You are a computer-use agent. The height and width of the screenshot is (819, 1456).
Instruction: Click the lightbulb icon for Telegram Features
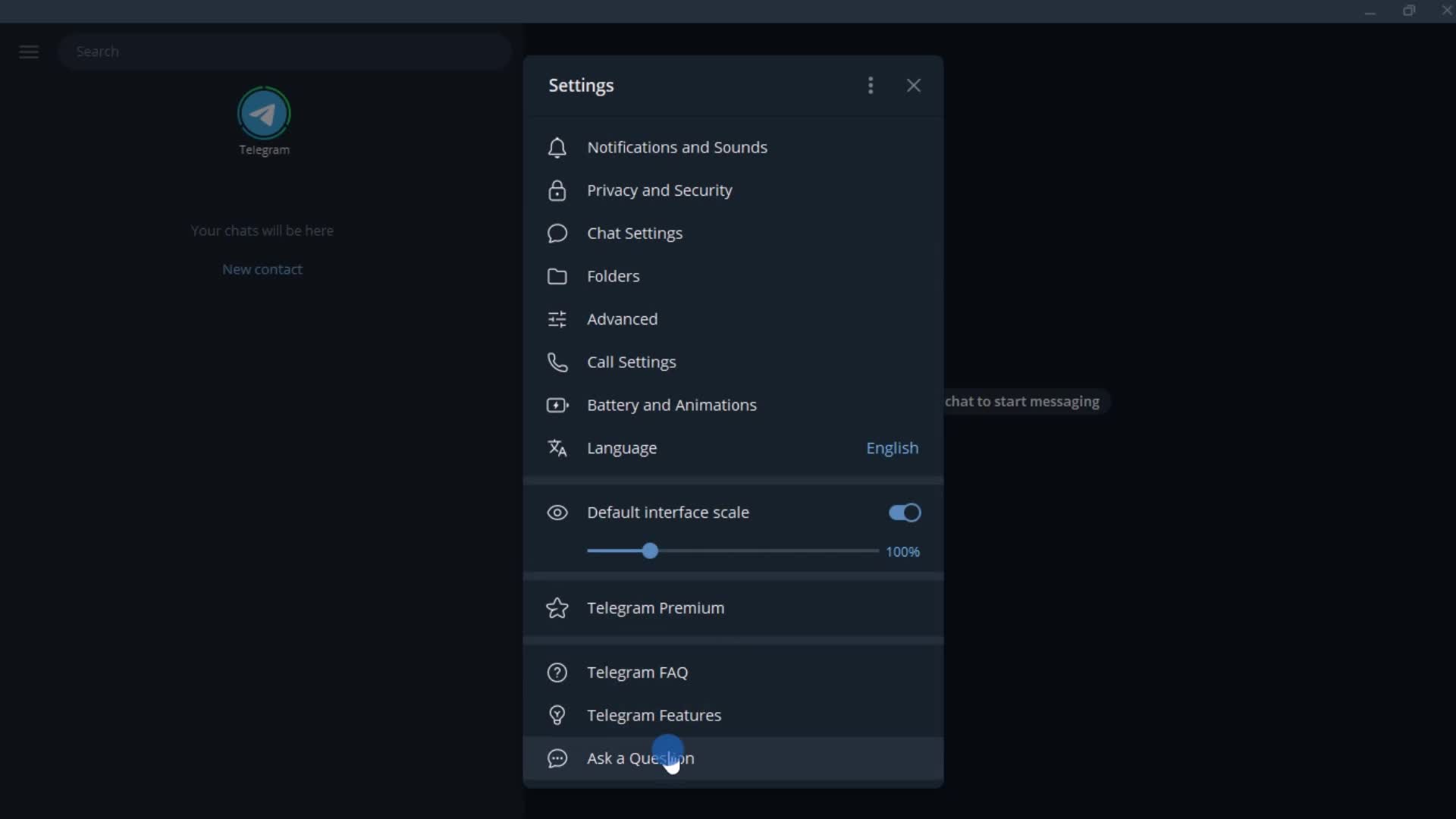pyautogui.click(x=557, y=715)
